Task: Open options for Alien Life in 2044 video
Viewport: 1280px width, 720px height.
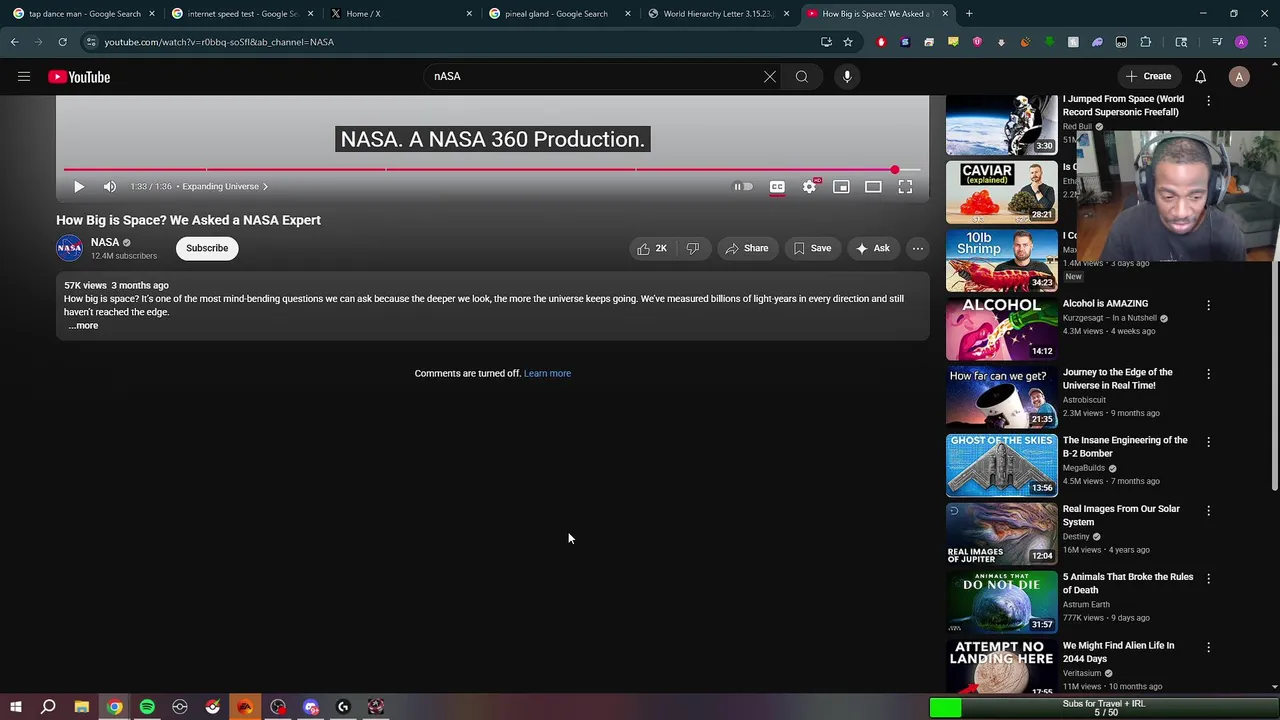Action: click(x=1208, y=647)
